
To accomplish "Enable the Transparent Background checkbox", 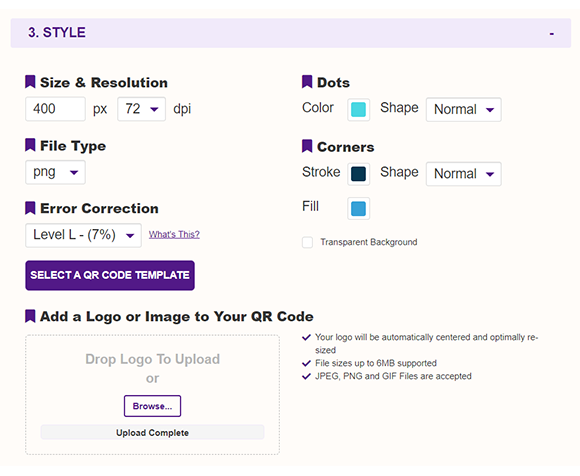I will tap(307, 242).
